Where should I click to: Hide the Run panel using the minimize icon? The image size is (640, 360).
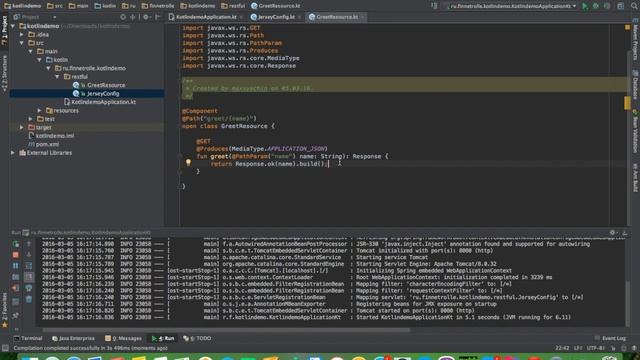[624, 233]
